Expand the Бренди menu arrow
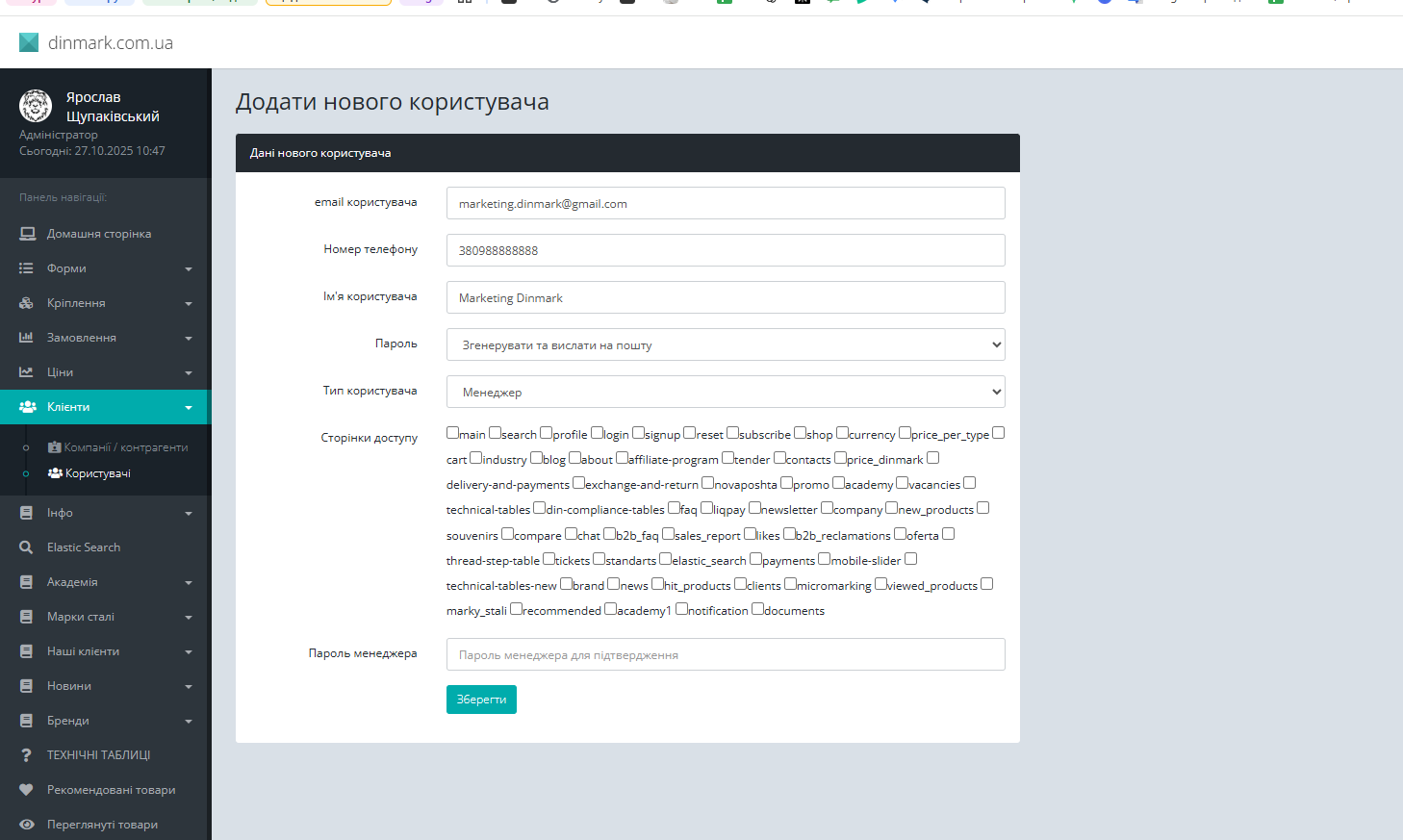Image resolution: width=1403 pixels, height=840 pixels. pyautogui.click(x=189, y=722)
